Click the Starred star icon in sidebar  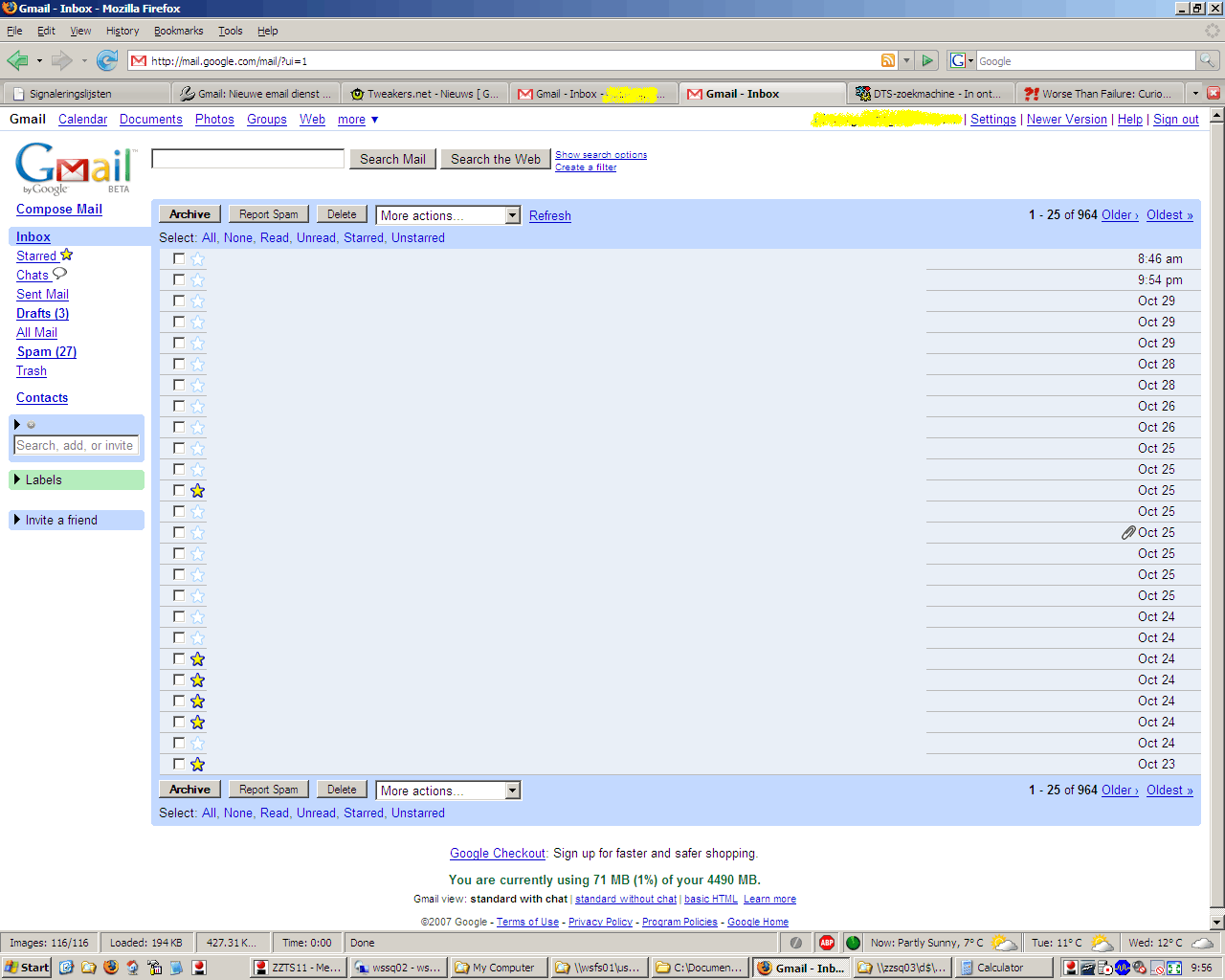click(67, 255)
